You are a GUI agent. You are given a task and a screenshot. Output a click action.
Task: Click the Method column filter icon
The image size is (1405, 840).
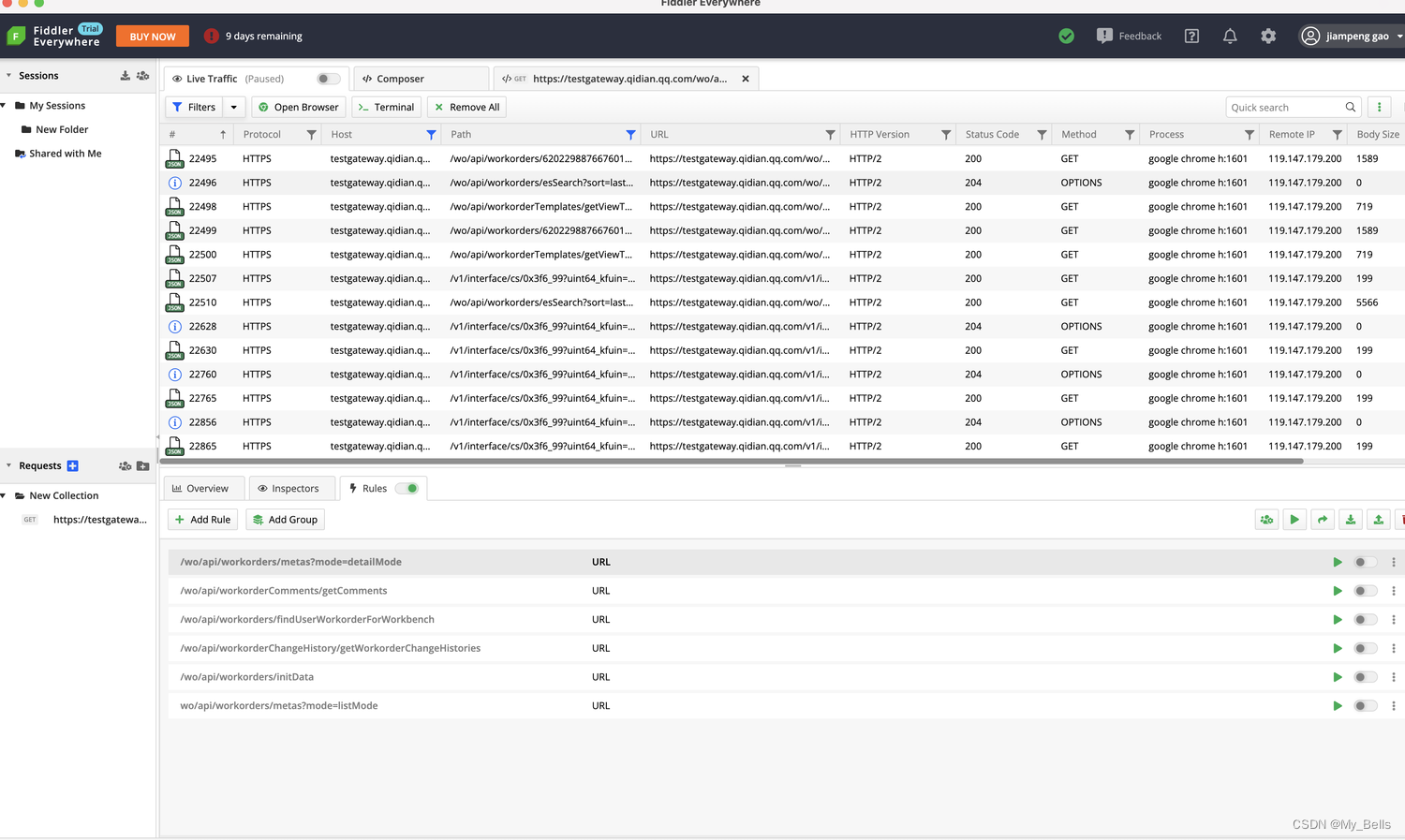tap(1130, 135)
